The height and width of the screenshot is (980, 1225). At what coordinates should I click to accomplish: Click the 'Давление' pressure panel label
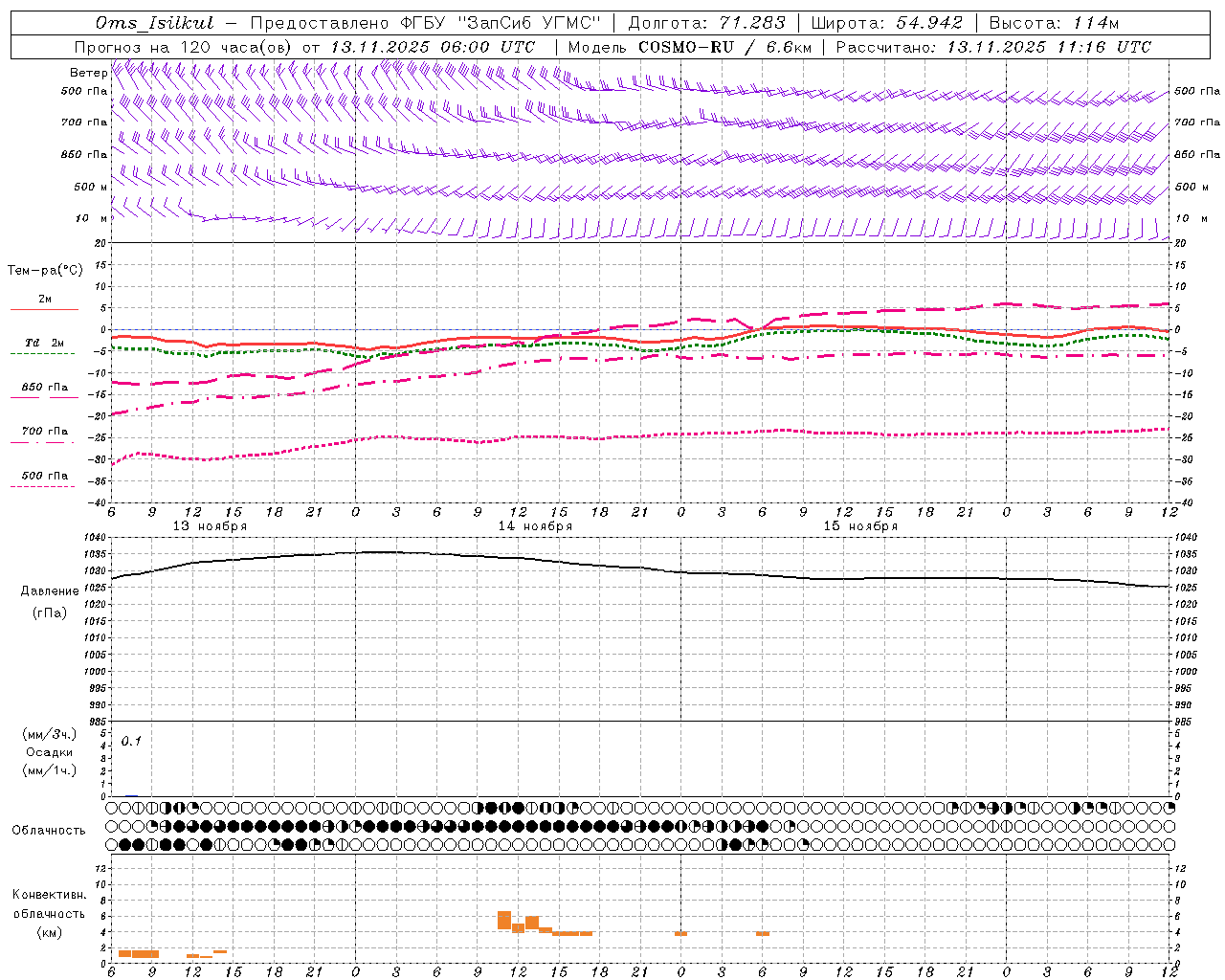coord(50,591)
